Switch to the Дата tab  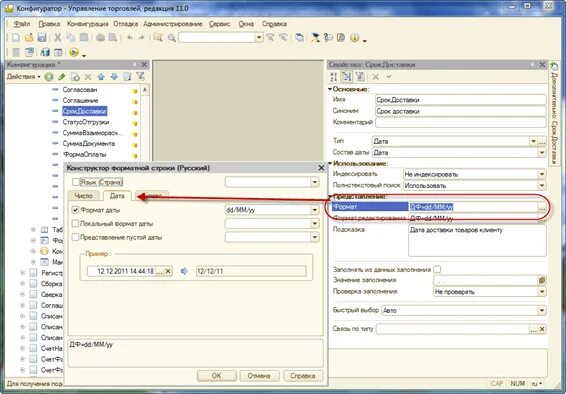click(117, 196)
